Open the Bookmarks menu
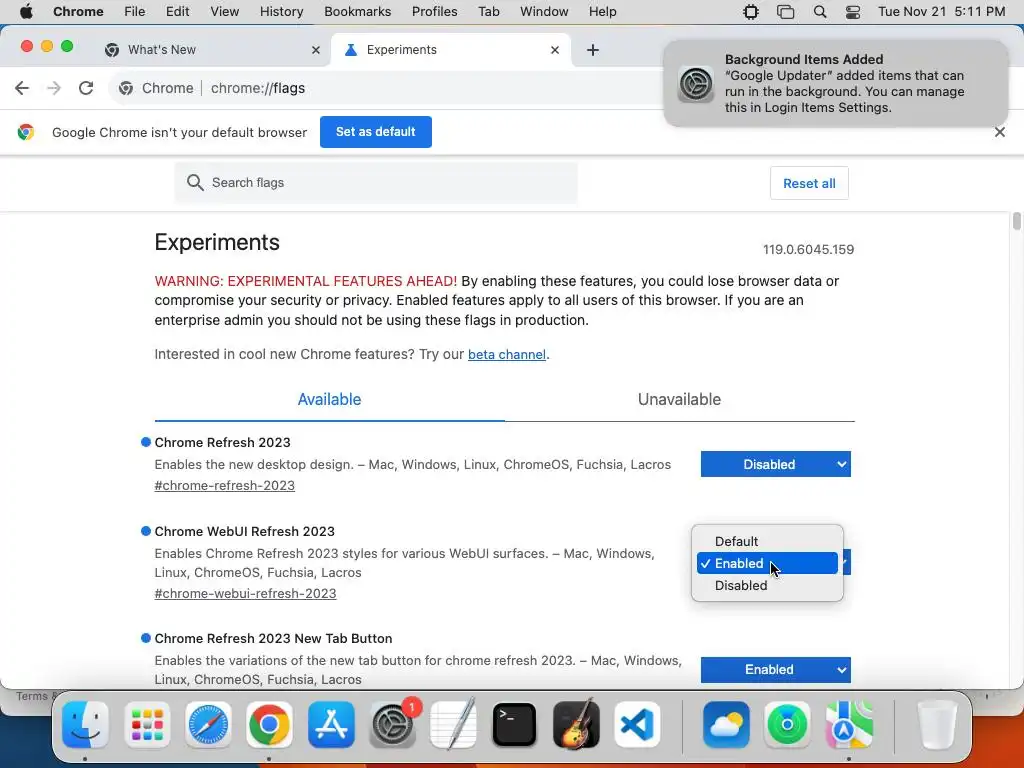Viewport: 1024px width, 768px height. click(357, 12)
